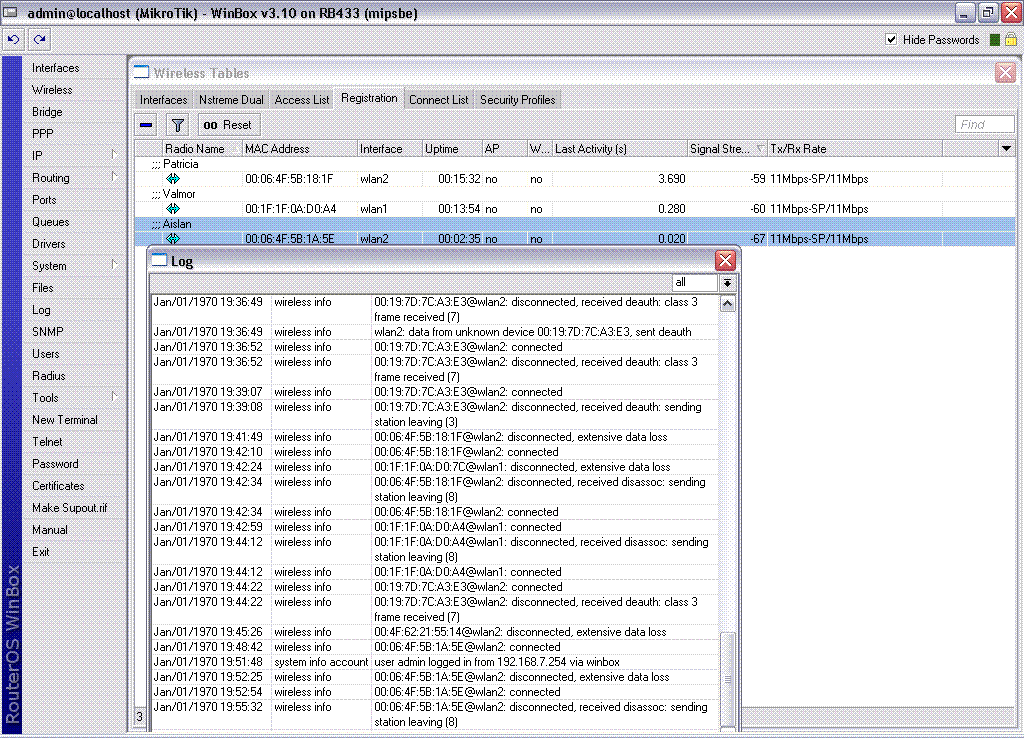Click the Reset counters button
Image resolution: width=1024 pixels, height=738 pixels.
(228, 125)
